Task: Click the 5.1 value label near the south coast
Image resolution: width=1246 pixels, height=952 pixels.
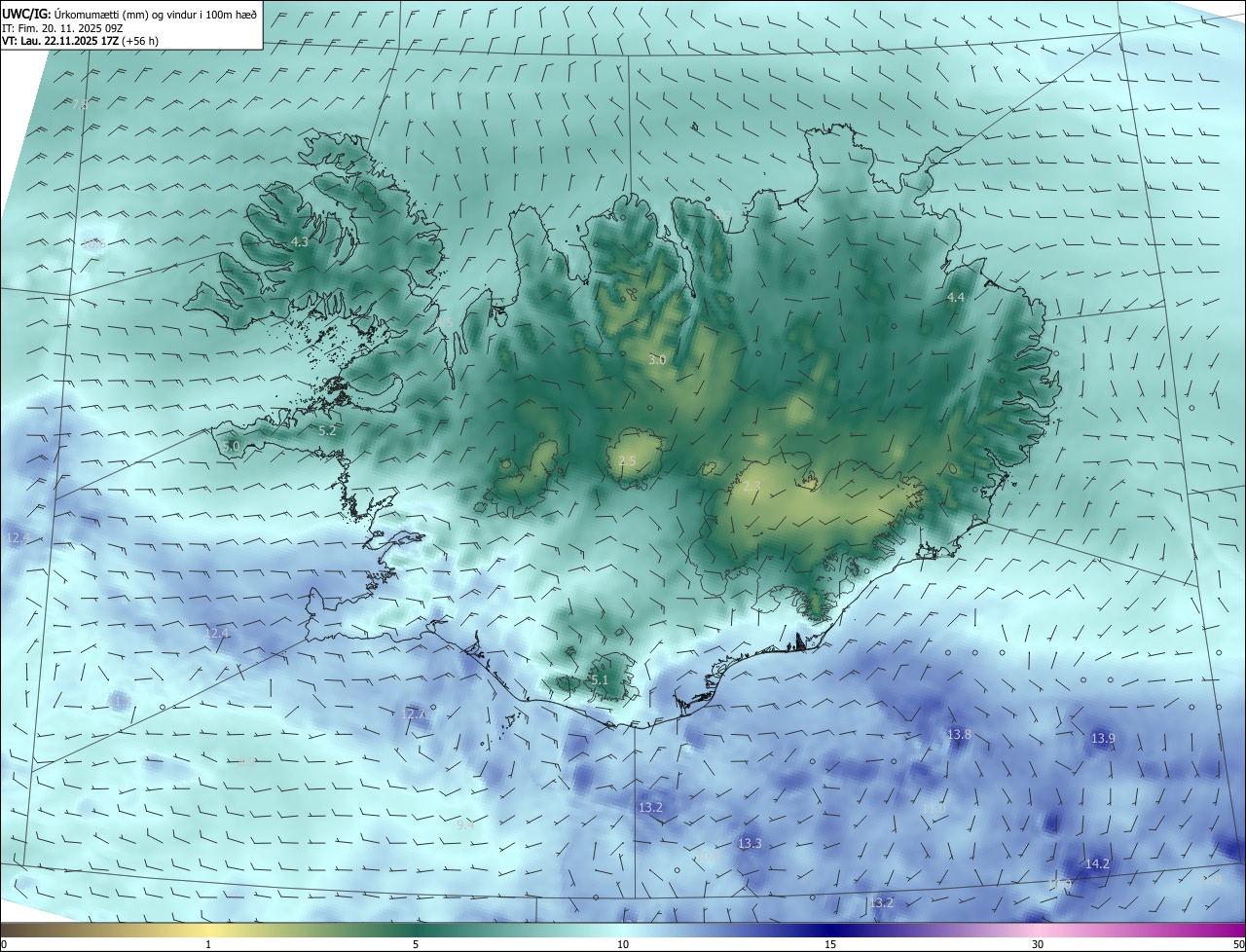Action: pyautogui.click(x=600, y=679)
